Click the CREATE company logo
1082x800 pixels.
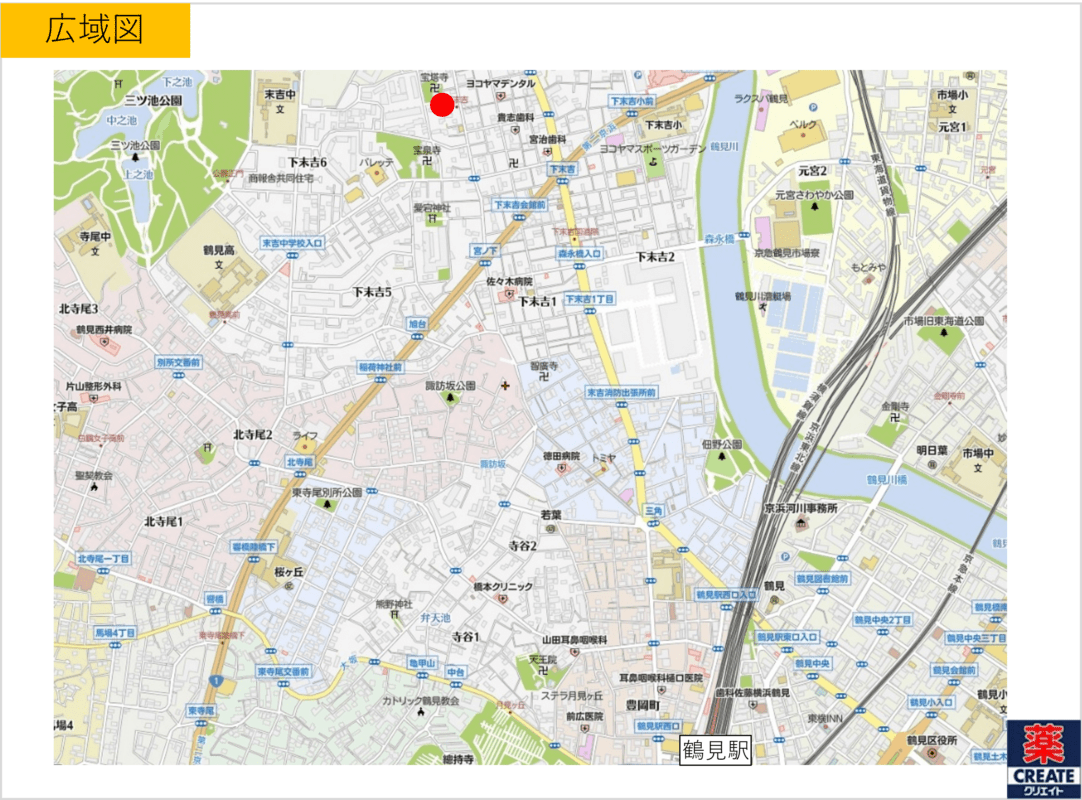1043,757
